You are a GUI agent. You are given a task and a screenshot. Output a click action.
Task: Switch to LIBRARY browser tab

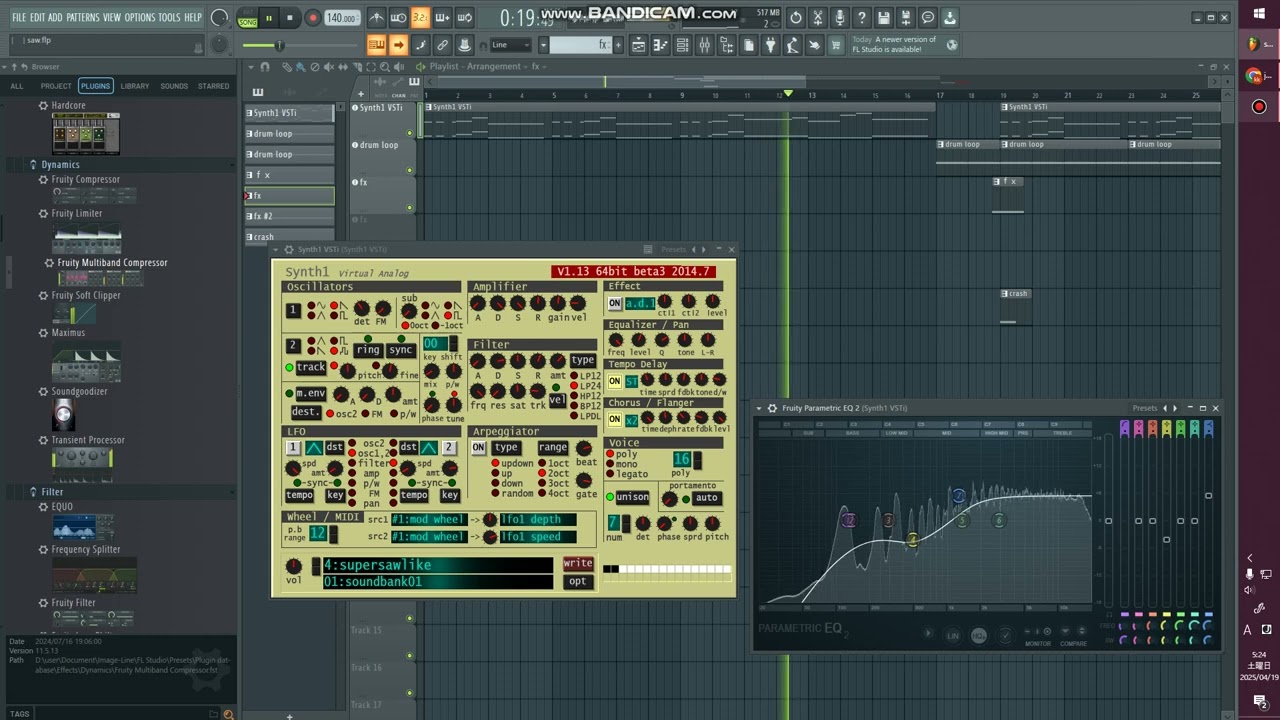click(x=135, y=86)
